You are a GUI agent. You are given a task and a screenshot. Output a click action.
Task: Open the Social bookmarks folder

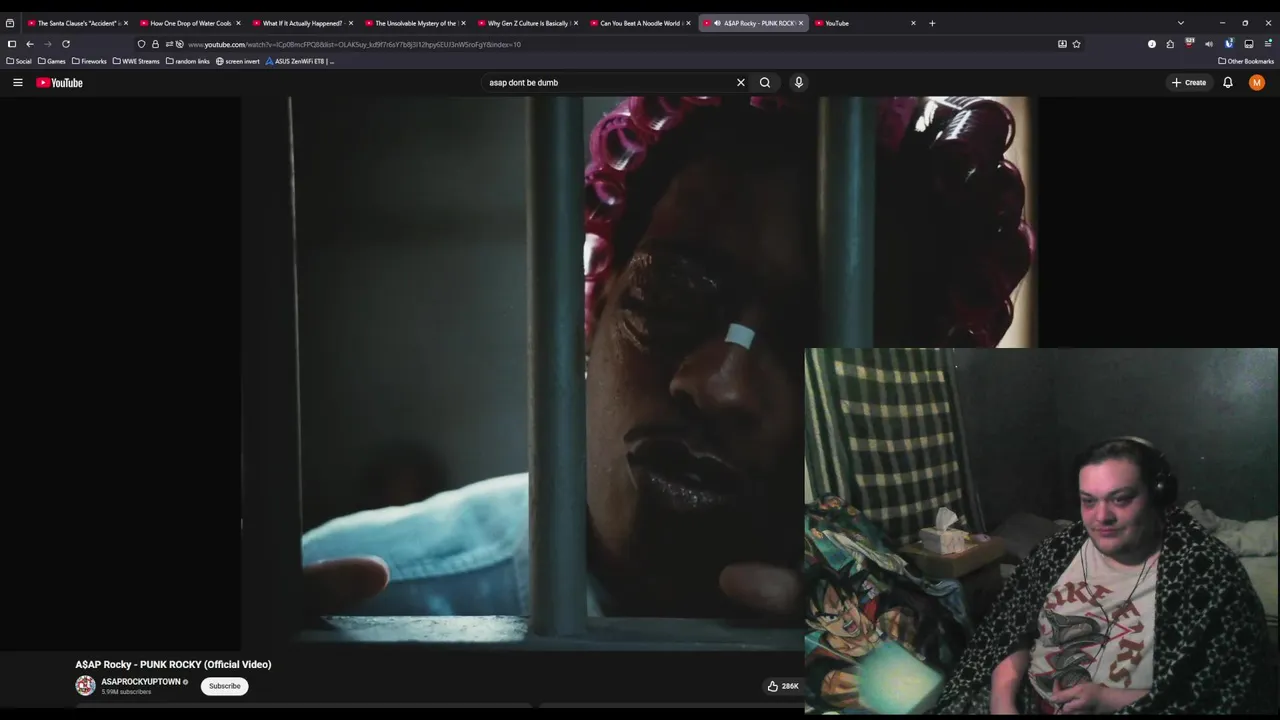click(x=19, y=61)
